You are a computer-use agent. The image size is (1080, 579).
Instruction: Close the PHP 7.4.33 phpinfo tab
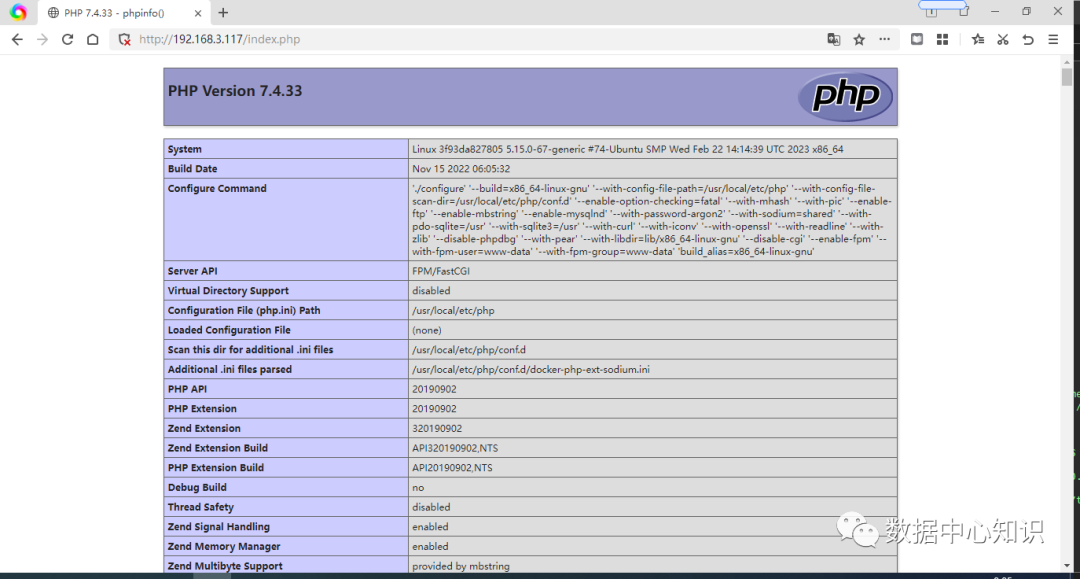[198, 13]
